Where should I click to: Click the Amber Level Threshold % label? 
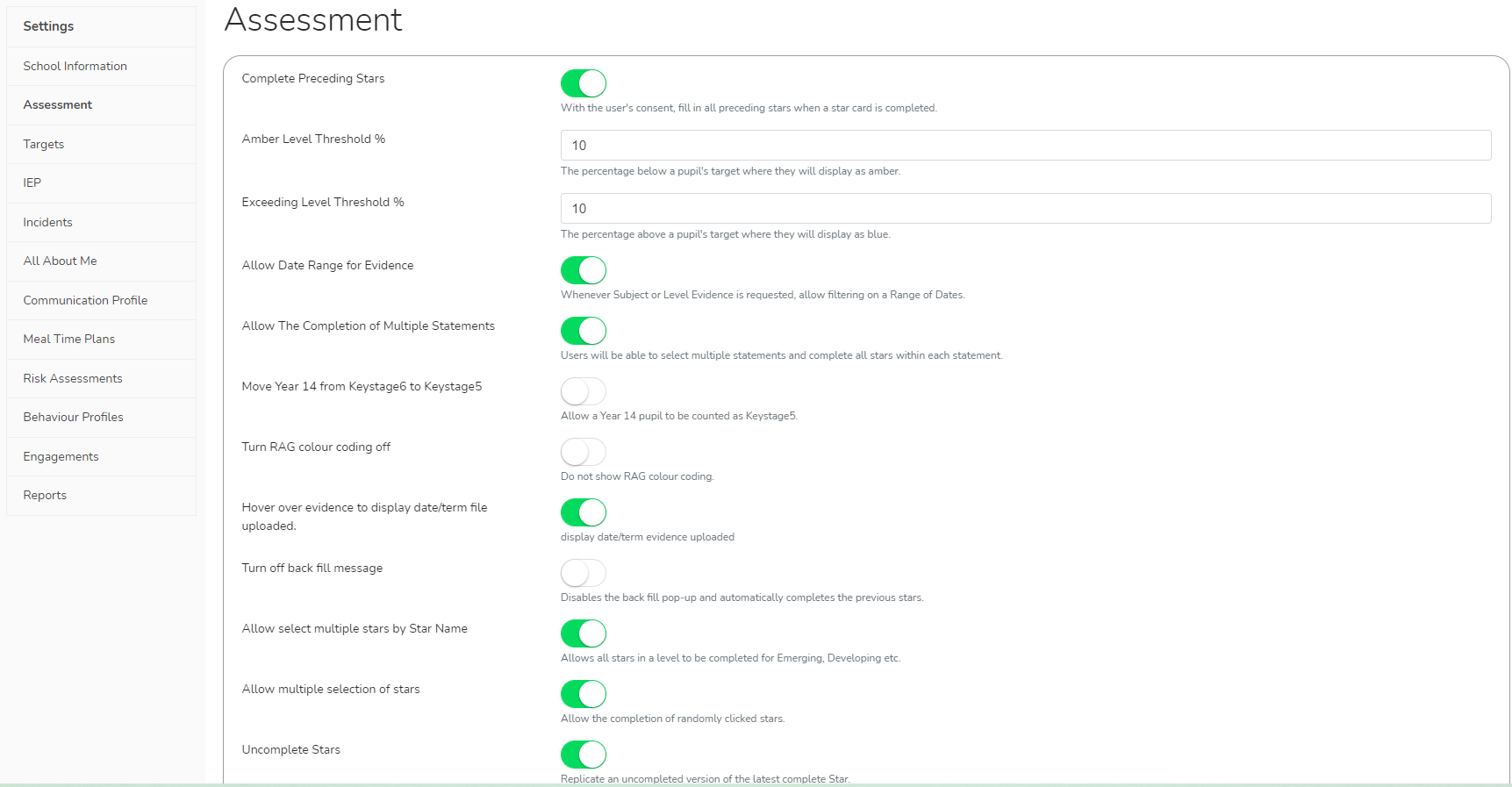pyautogui.click(x=313, y=140)
